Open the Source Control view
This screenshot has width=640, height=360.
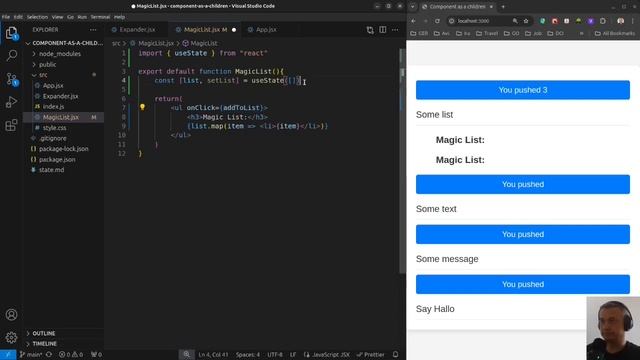11,79
